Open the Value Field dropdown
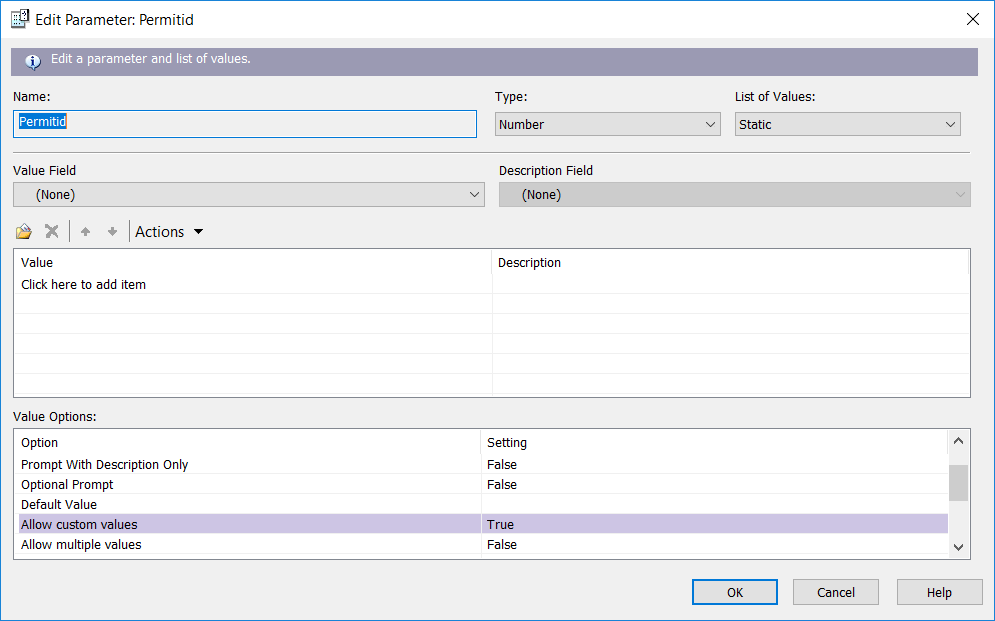Viewport: 995px width, 621px height. pos(249,195)
